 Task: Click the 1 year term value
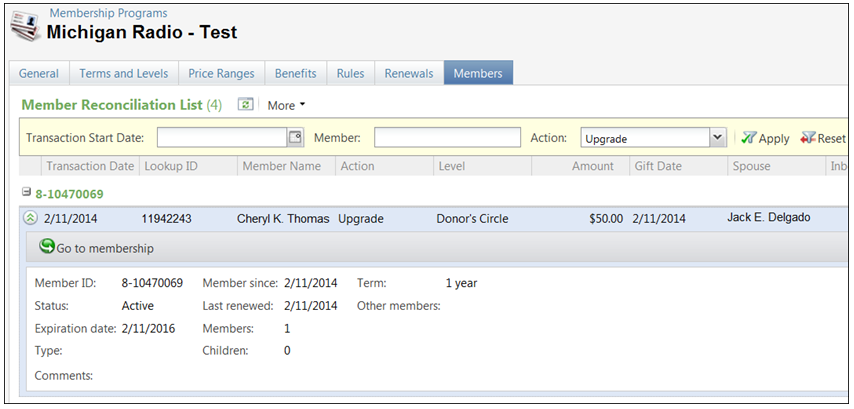pos(461,283)
